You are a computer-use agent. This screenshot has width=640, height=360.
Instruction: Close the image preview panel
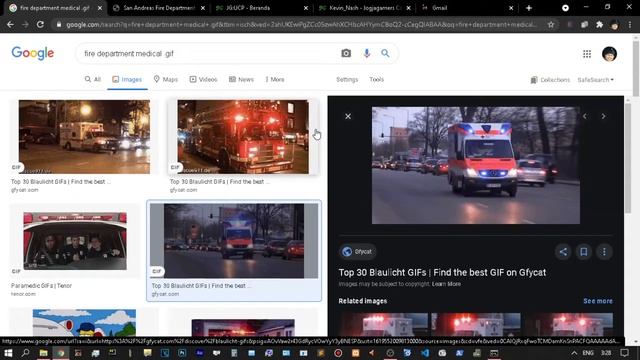[348, 116]
